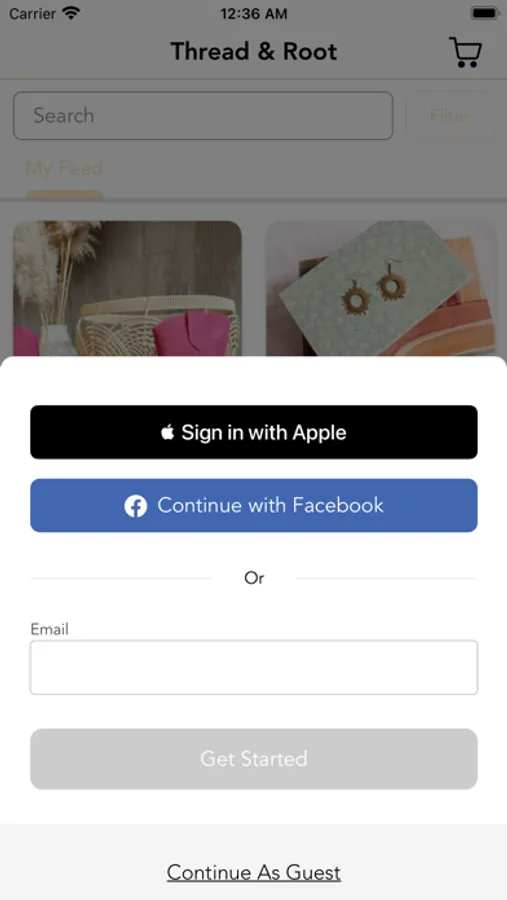Sign in with Apple
The width and height of the screenshot is (507, 900).
pos(254,432)
